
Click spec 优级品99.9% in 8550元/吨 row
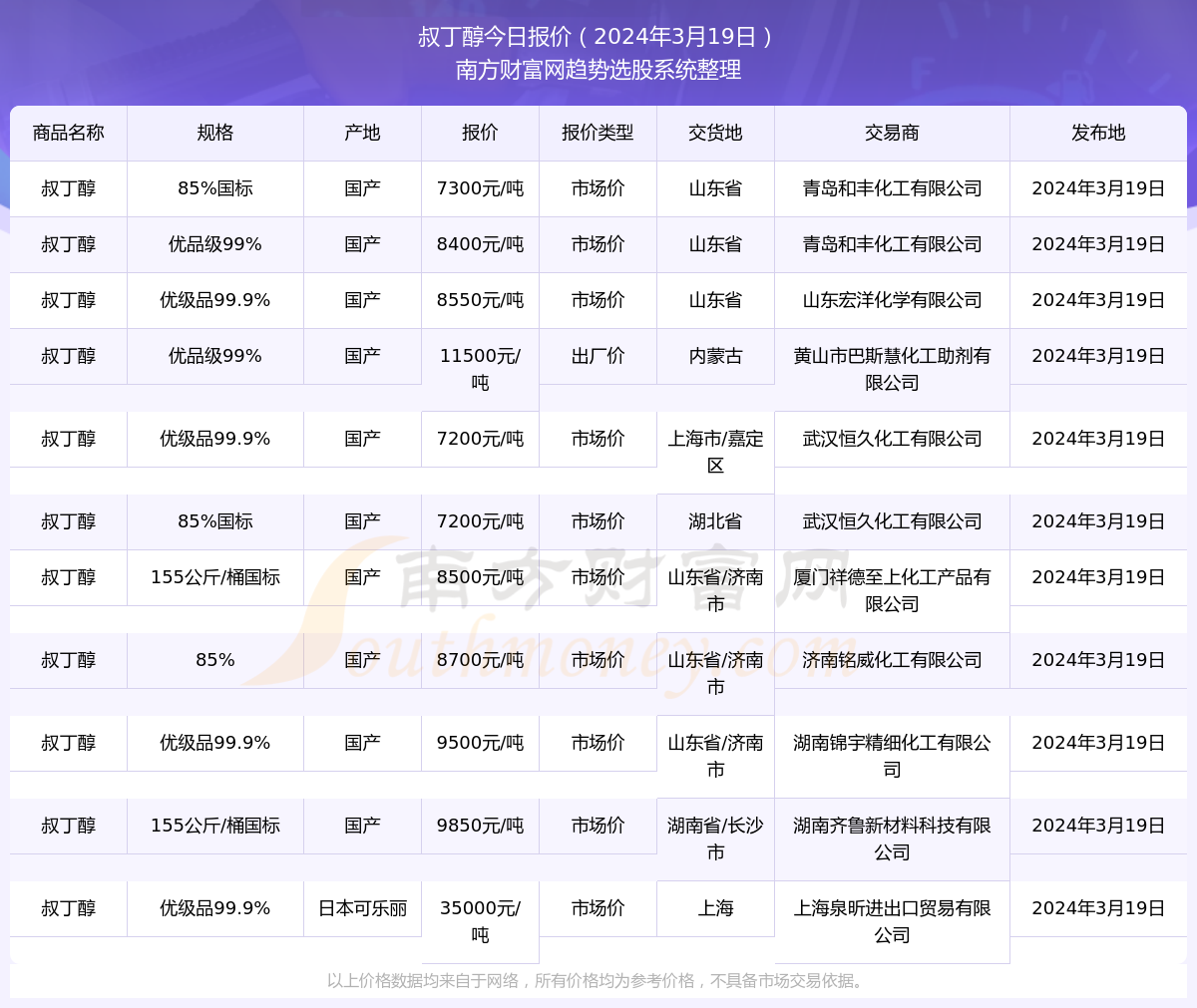click(215, 300)
